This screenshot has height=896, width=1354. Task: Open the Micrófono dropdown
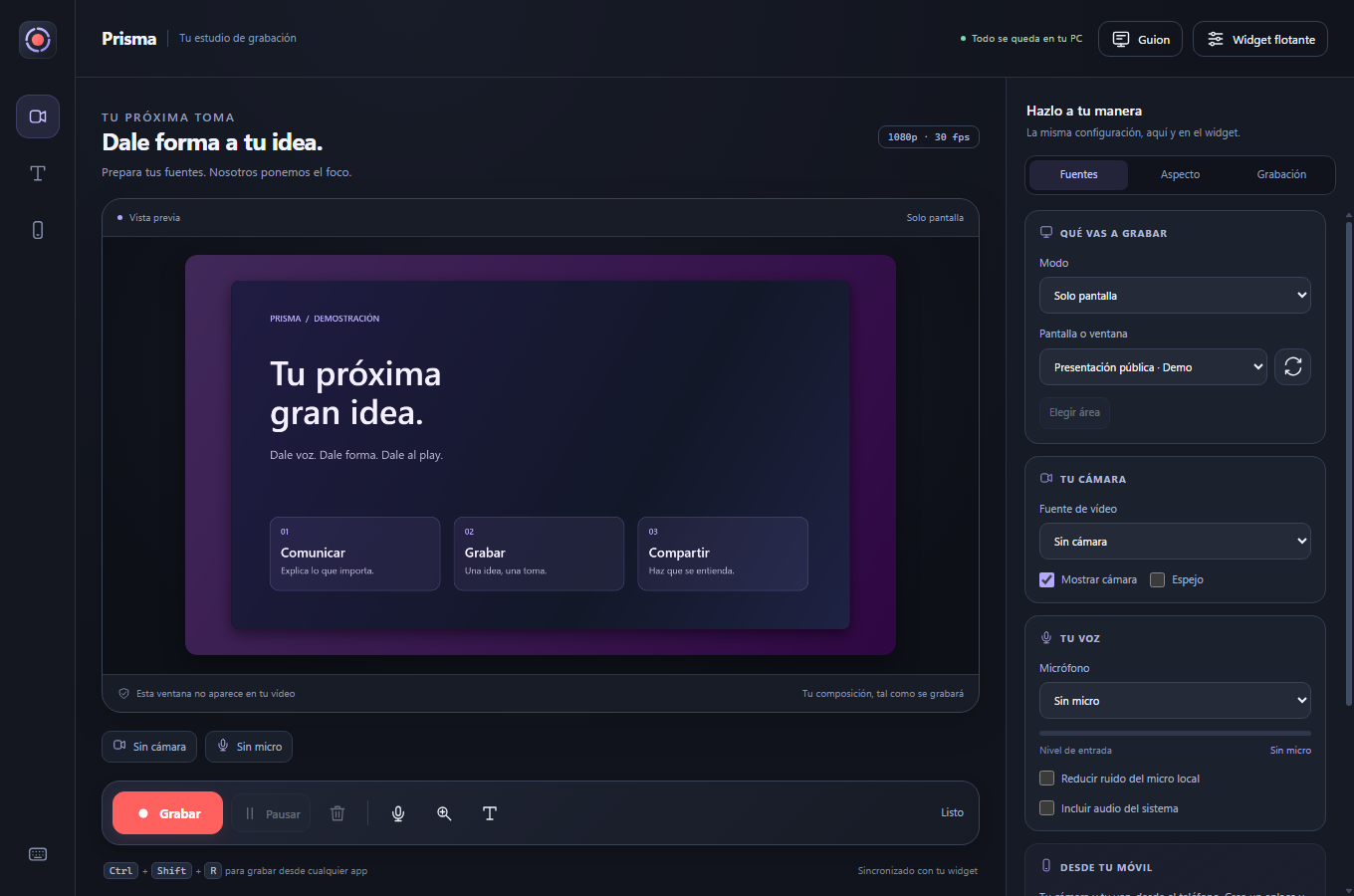coord(1175,701)
